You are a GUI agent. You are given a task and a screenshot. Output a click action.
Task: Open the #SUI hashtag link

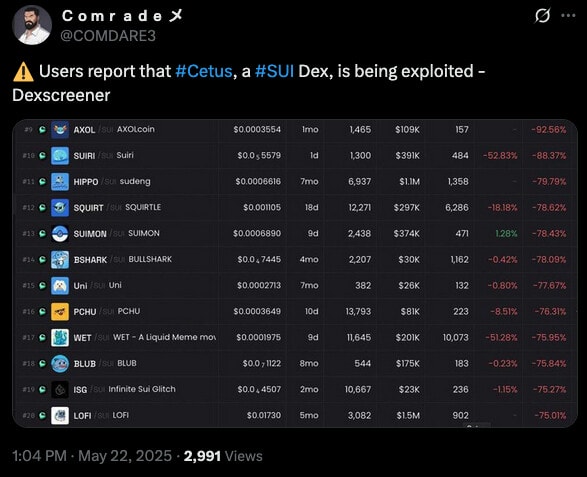click(274, 71)
